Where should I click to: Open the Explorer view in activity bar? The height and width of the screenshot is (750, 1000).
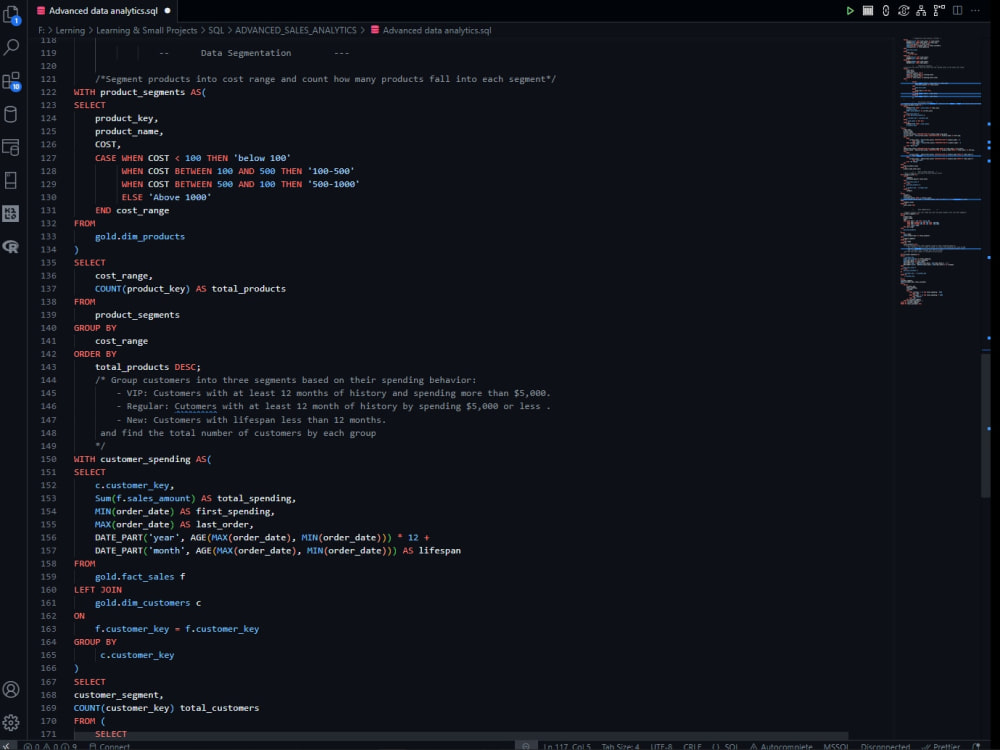pyautogui.click(x=11, y=14)
